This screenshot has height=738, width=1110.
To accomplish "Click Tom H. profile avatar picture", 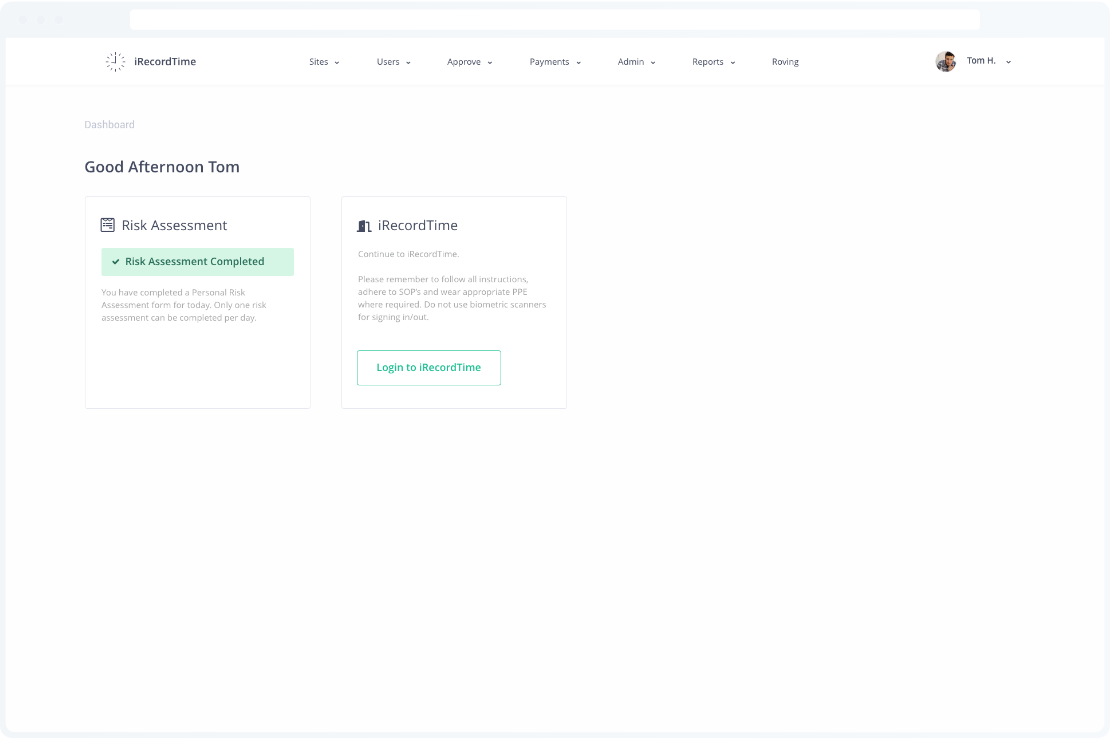I will (945, 62).
